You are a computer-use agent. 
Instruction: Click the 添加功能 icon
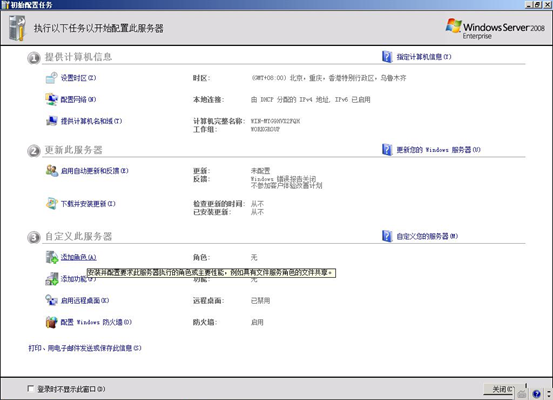click(x=51, y=279)
